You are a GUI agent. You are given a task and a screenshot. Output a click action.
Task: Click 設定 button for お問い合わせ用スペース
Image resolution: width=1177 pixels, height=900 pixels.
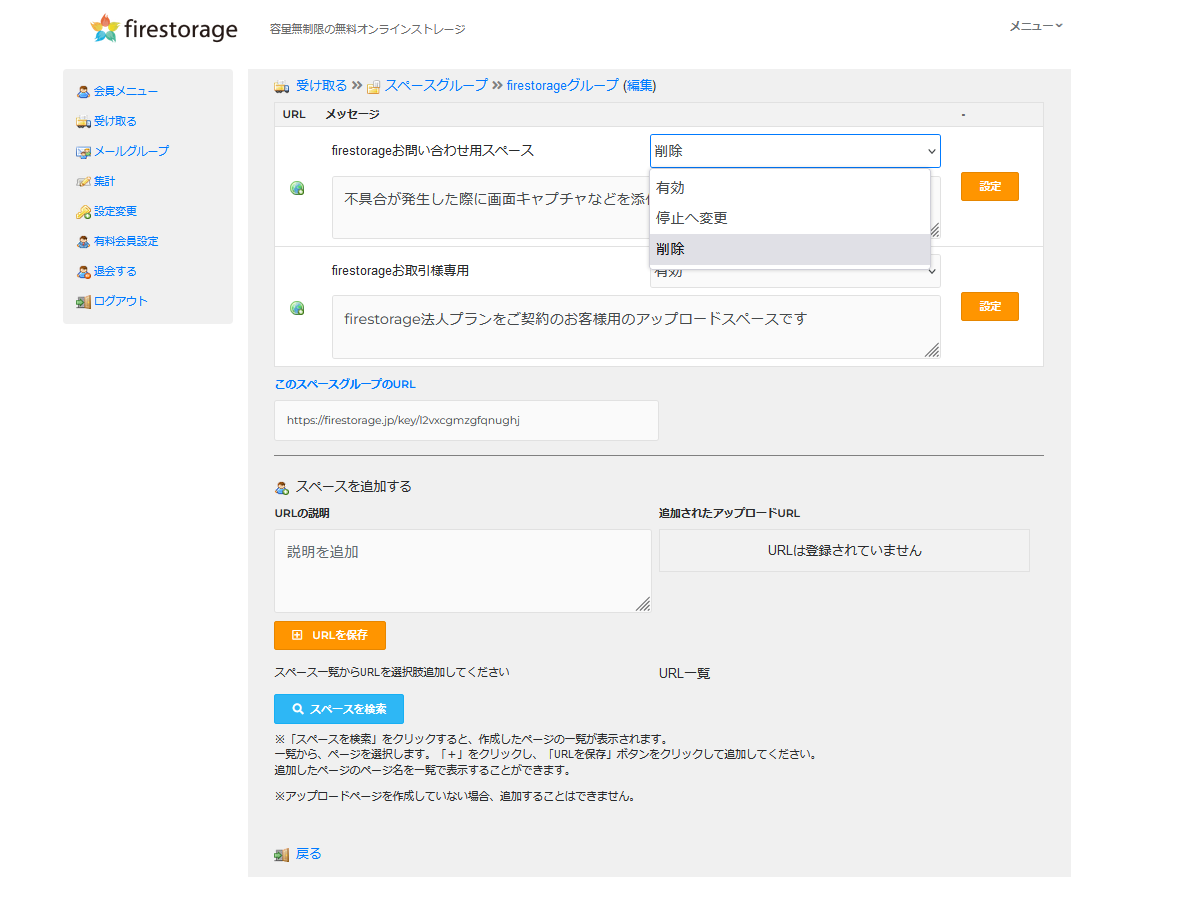(989, 186)
